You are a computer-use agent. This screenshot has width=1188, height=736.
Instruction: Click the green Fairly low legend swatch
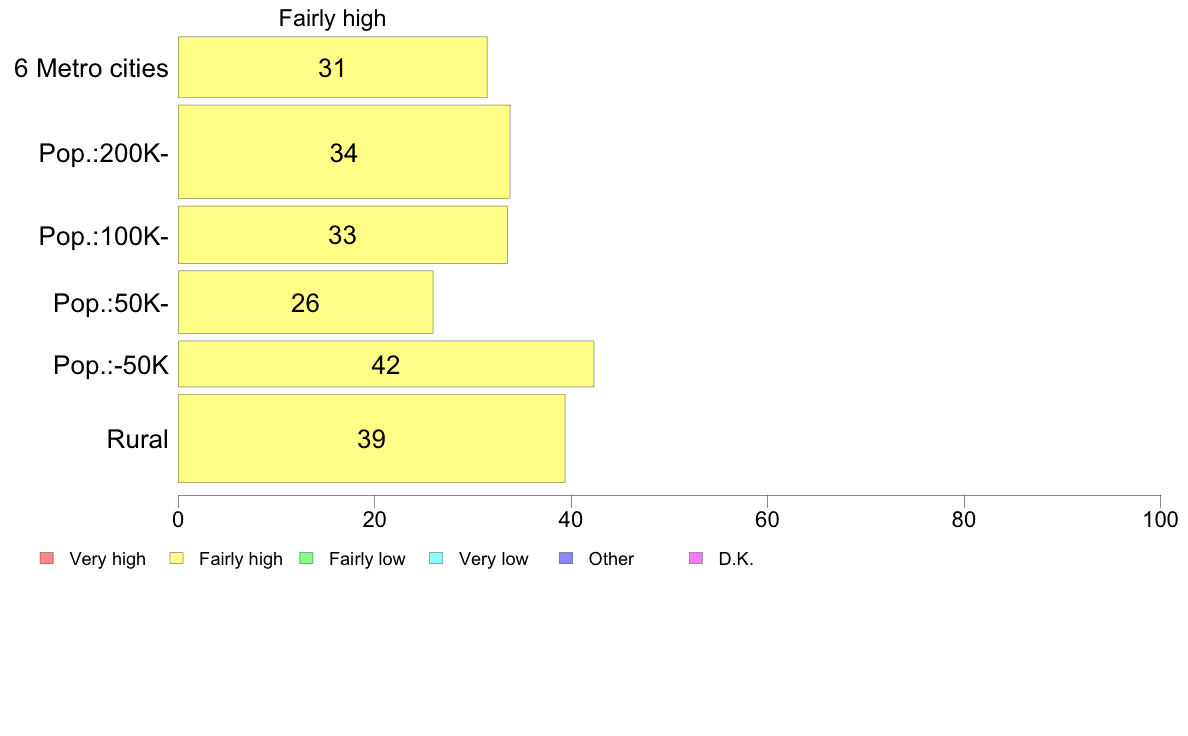click(x=307, y=559)
